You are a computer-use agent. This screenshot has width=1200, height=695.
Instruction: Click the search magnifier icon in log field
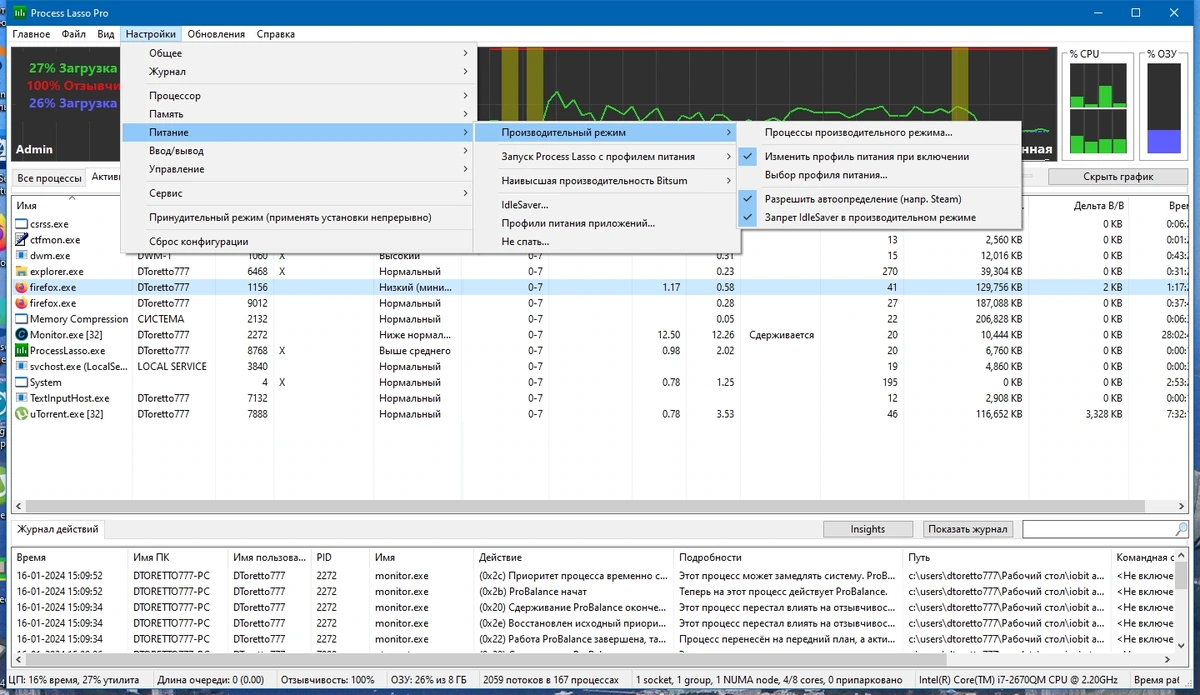tap(1180, 529)
